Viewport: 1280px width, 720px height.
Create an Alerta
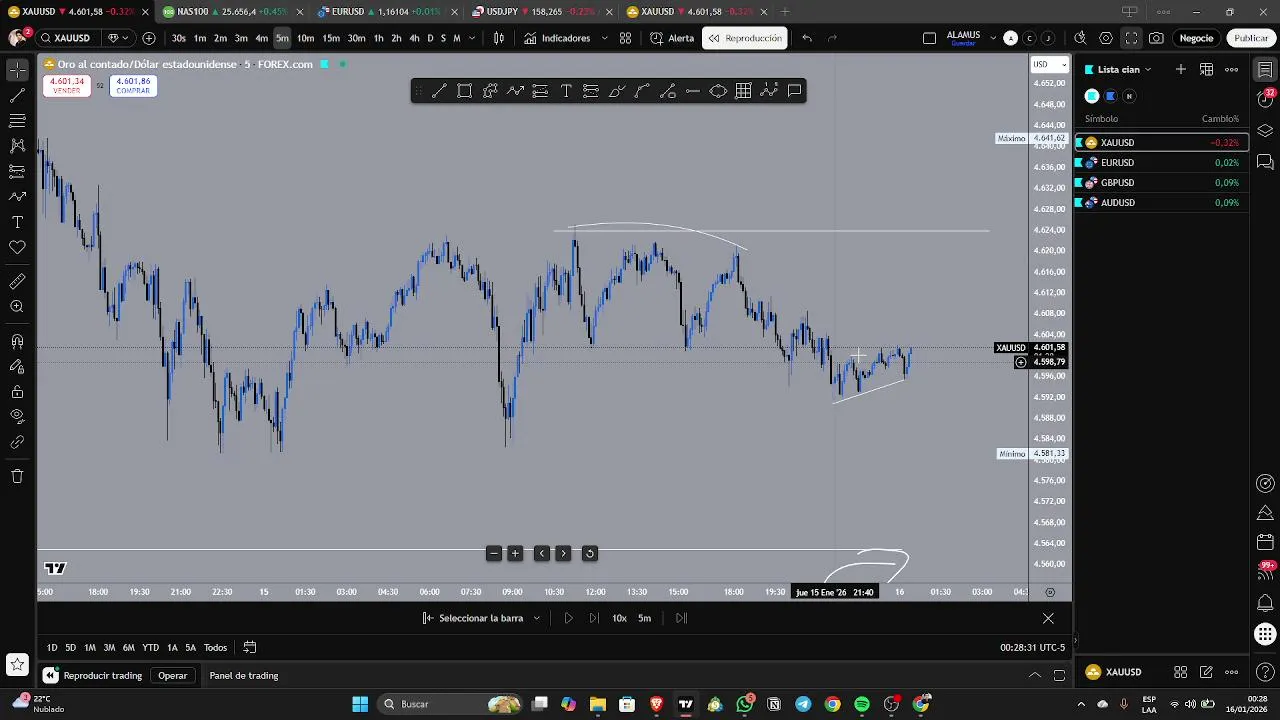[x=672, y=38]
